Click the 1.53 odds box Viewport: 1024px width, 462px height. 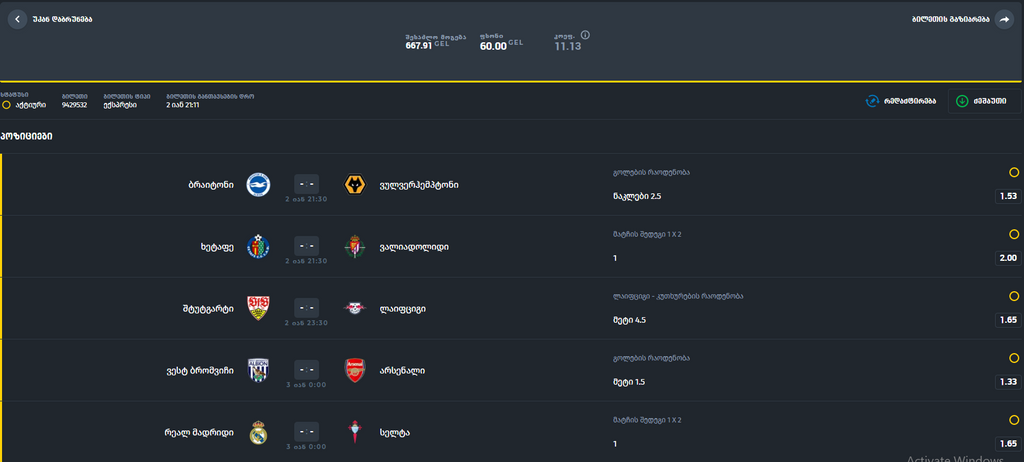tap(1008, 196)
